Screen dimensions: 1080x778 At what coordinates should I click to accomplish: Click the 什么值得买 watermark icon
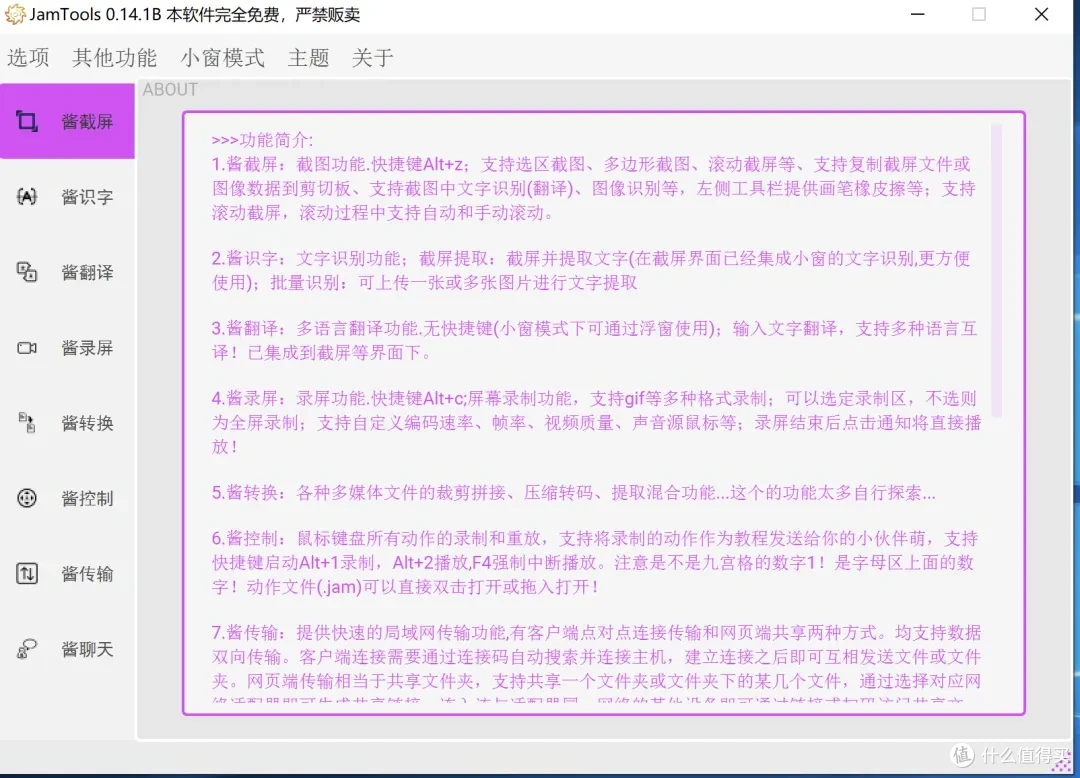[961, 755]
